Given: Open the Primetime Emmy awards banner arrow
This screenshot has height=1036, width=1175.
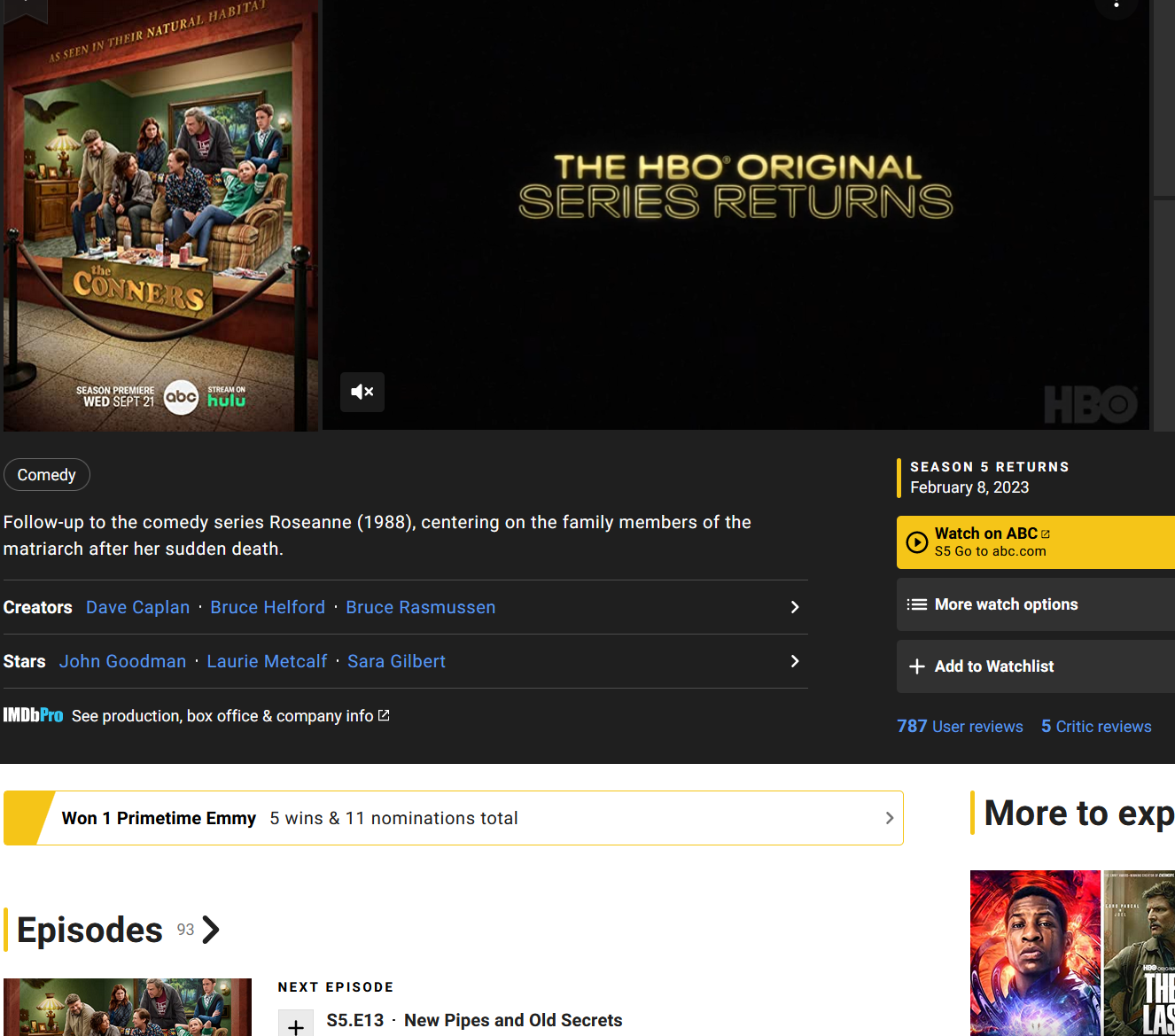Looking at the screenshot, I should 889,818.
